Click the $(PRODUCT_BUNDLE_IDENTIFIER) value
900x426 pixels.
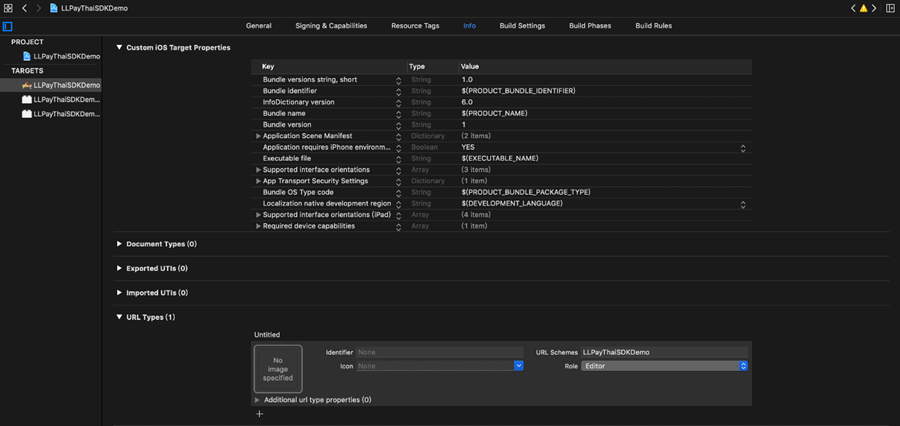[518, 91]
